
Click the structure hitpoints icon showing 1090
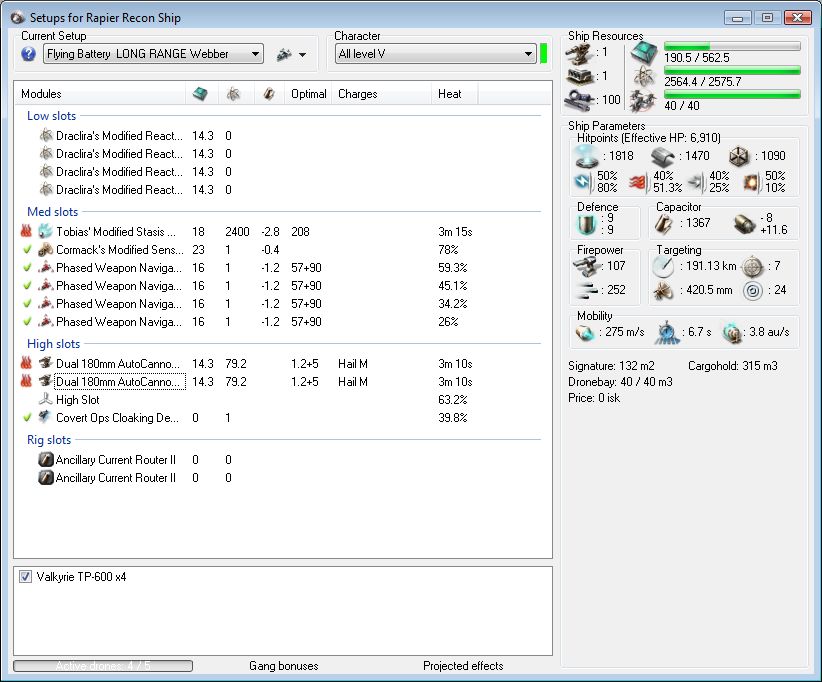tap(739, 156)
